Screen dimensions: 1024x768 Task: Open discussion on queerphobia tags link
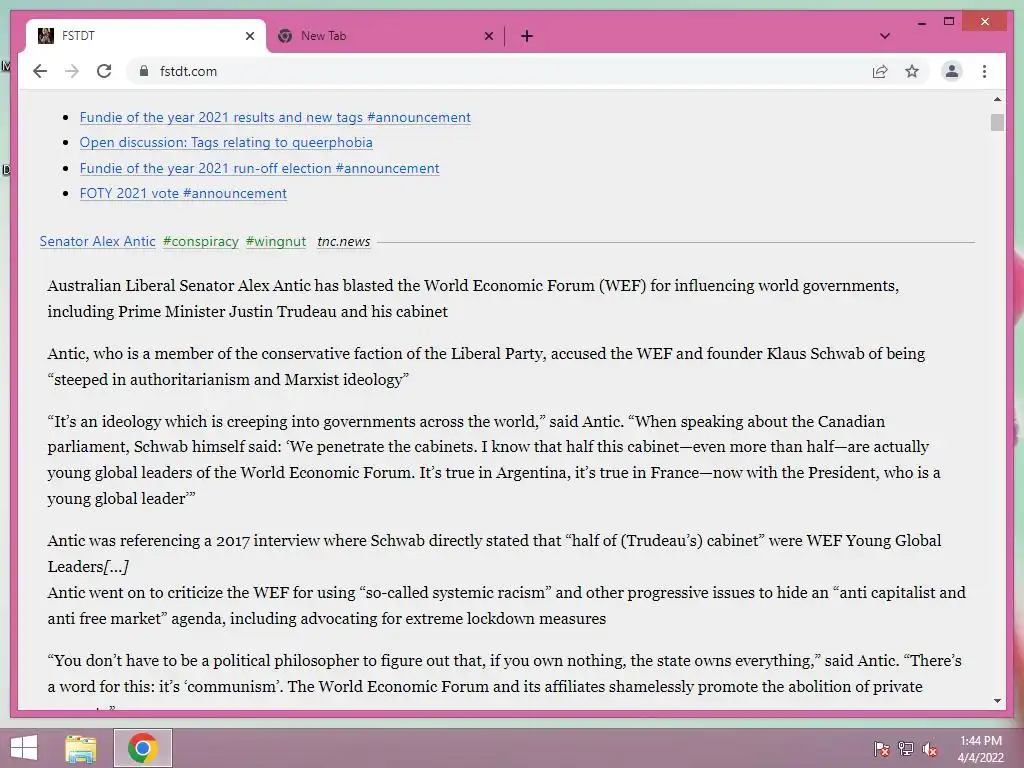226,142
